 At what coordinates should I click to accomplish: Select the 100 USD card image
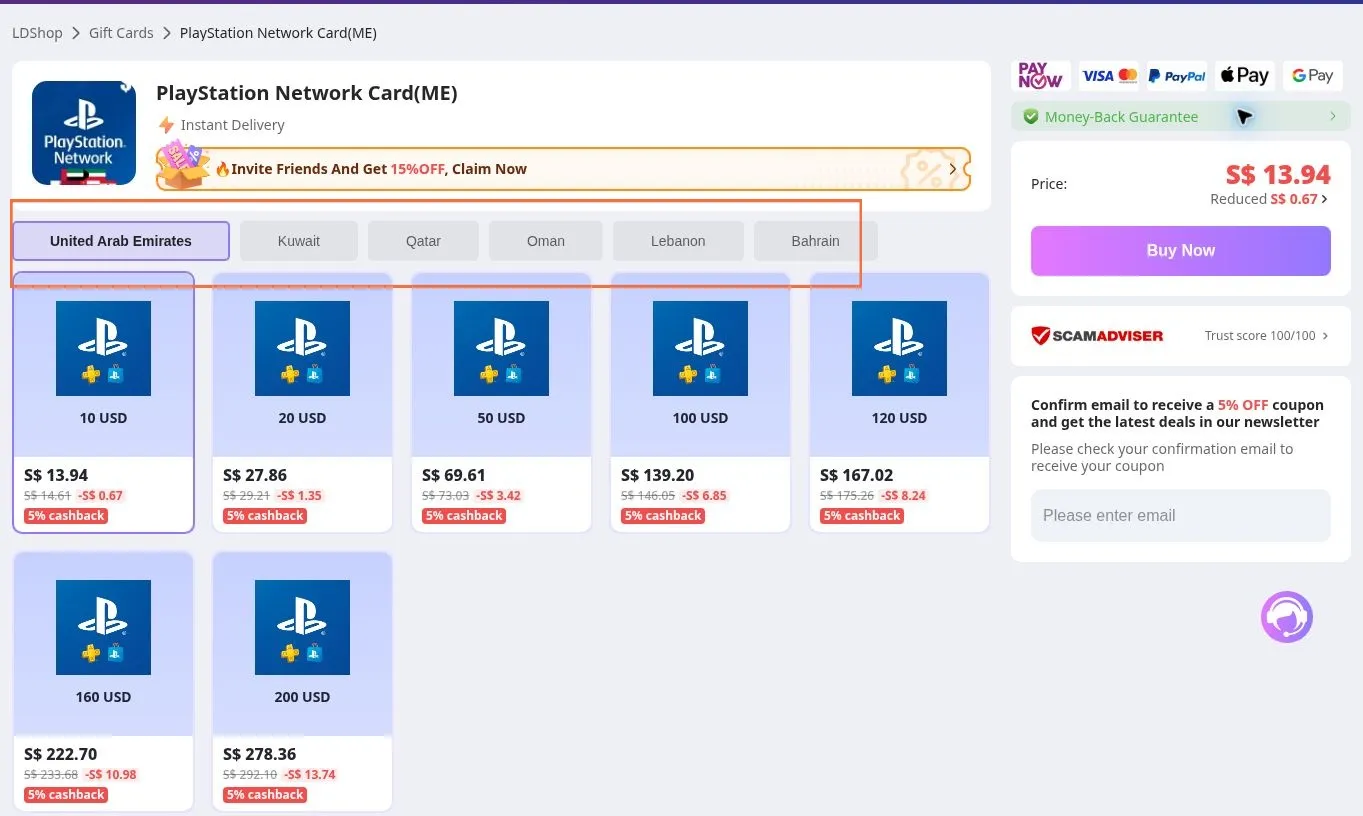point(700,348)
